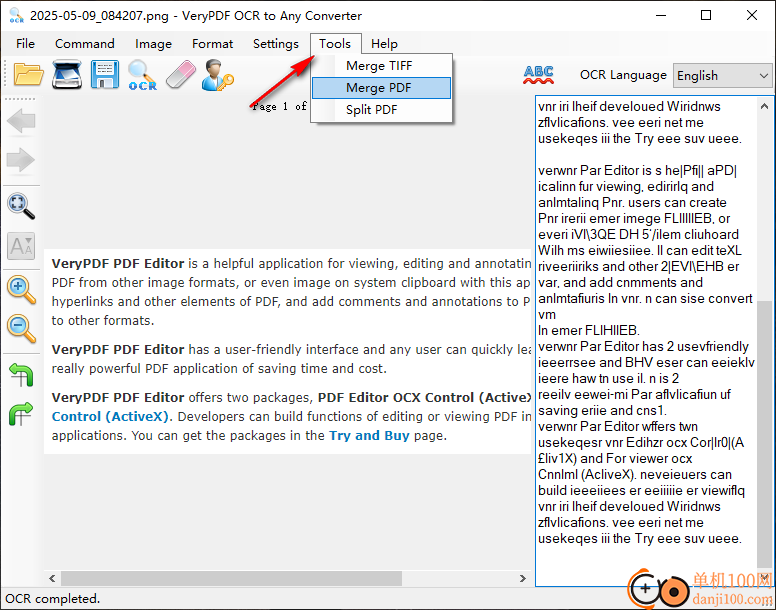Choose Split PDF from Tools menu
776x610 pixels.
[x=382, y=109]
